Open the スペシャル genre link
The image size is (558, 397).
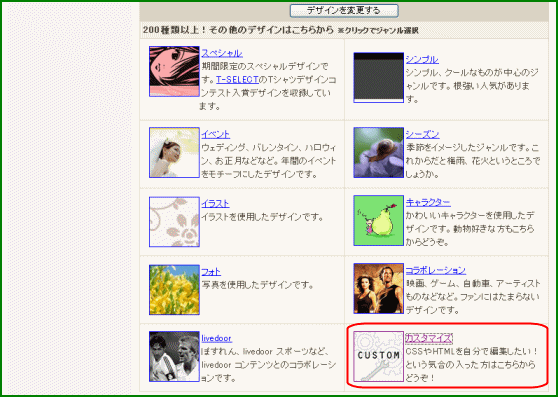222,53
